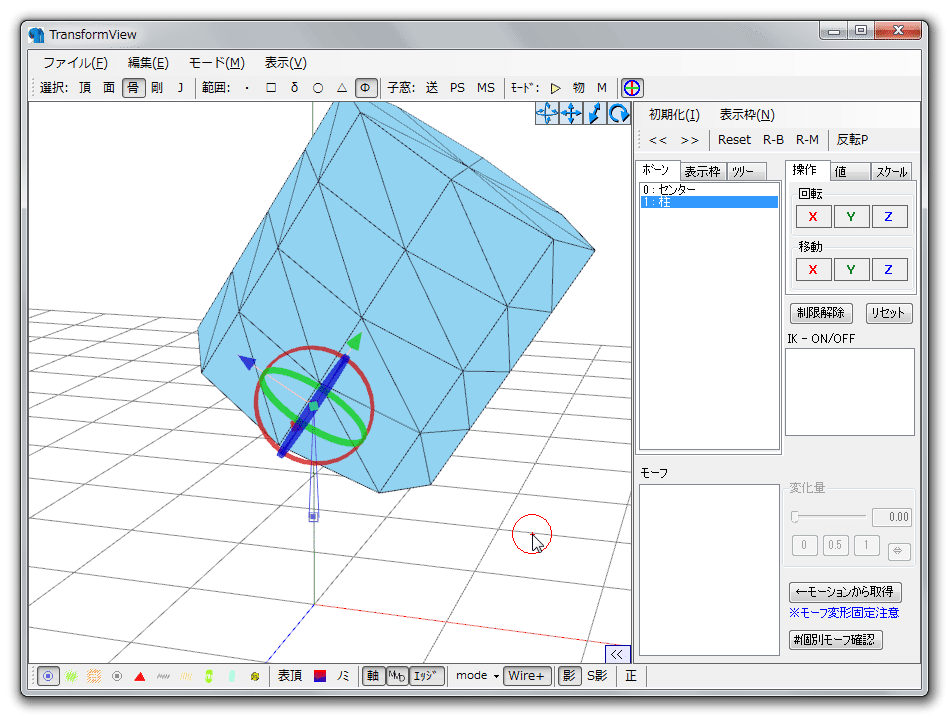The height and width of the screenshot is (717, 949).
Task: Toggle face selection 面
Action: (x=109, y=88)
